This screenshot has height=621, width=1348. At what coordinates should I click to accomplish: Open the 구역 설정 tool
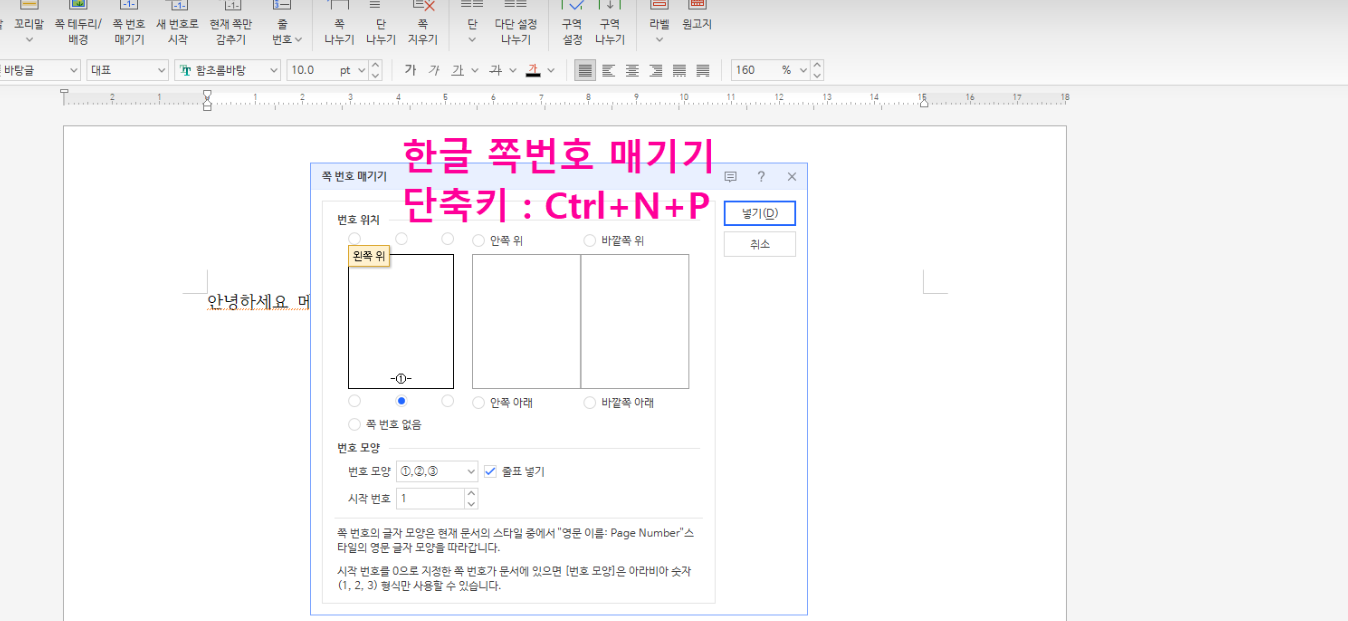pos(572,23)
